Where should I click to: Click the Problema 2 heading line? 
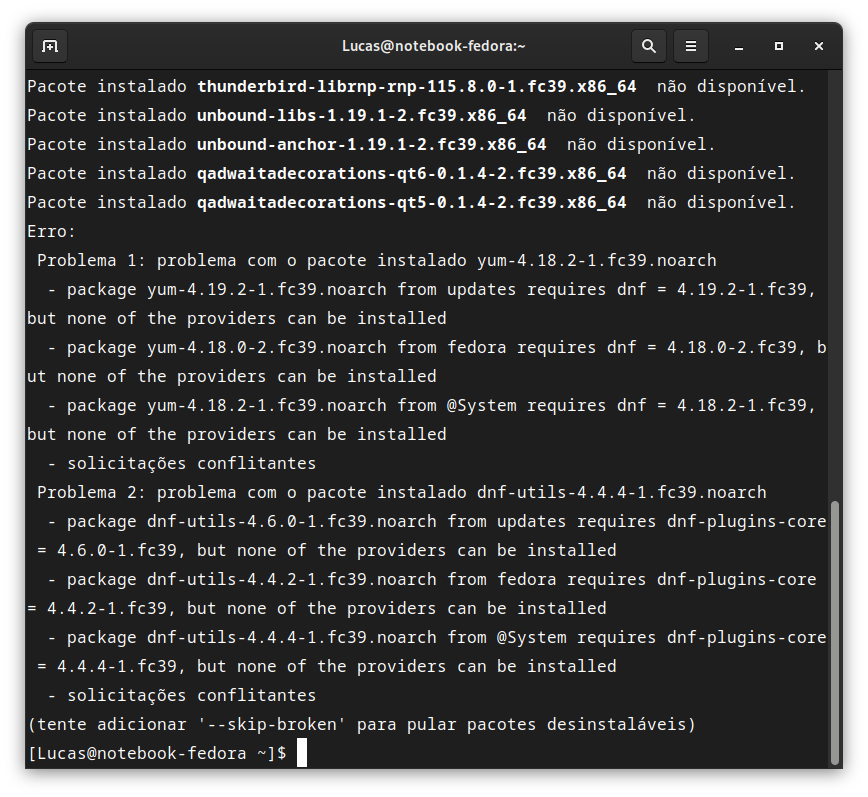401,493
